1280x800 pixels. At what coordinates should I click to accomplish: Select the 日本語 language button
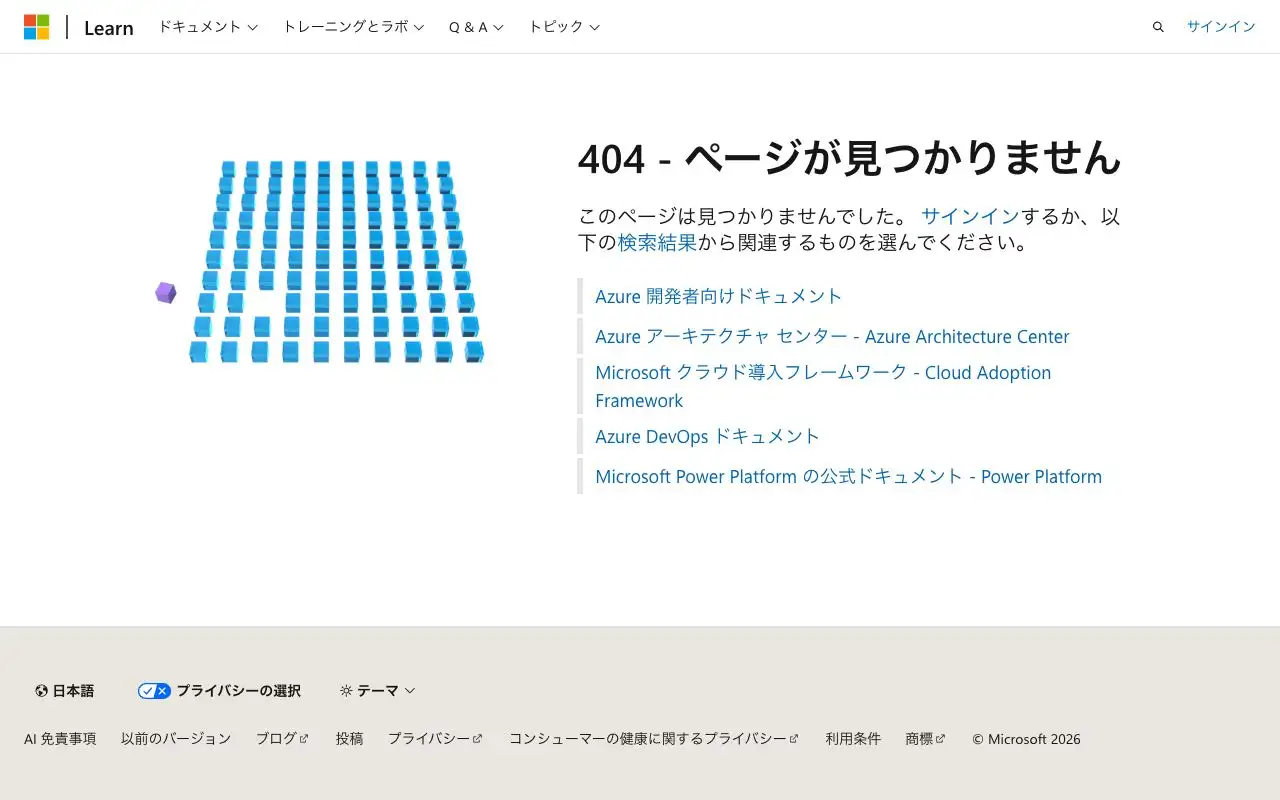[x=64, y=691]
